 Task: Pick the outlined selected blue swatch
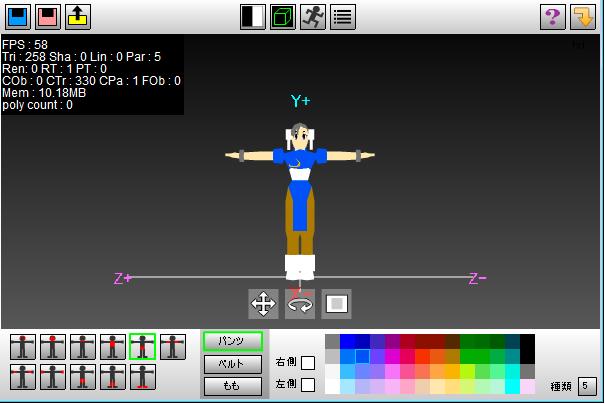coord(362,357)
